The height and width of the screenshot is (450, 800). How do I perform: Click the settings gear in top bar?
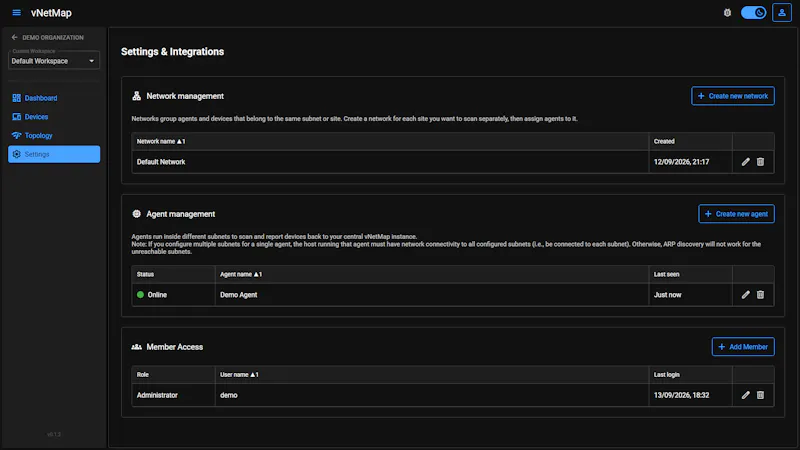pos(728,13)
